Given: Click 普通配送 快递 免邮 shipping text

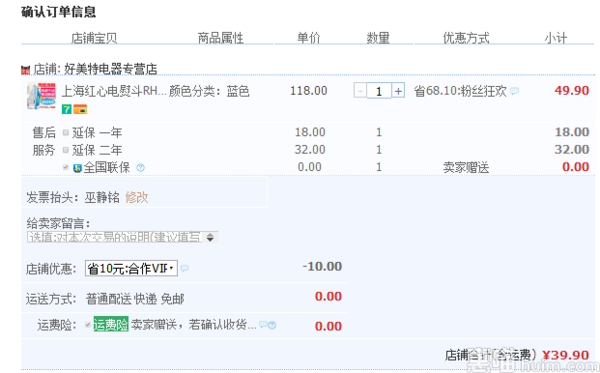Looking at the screenshot, I should pos(135,299).
